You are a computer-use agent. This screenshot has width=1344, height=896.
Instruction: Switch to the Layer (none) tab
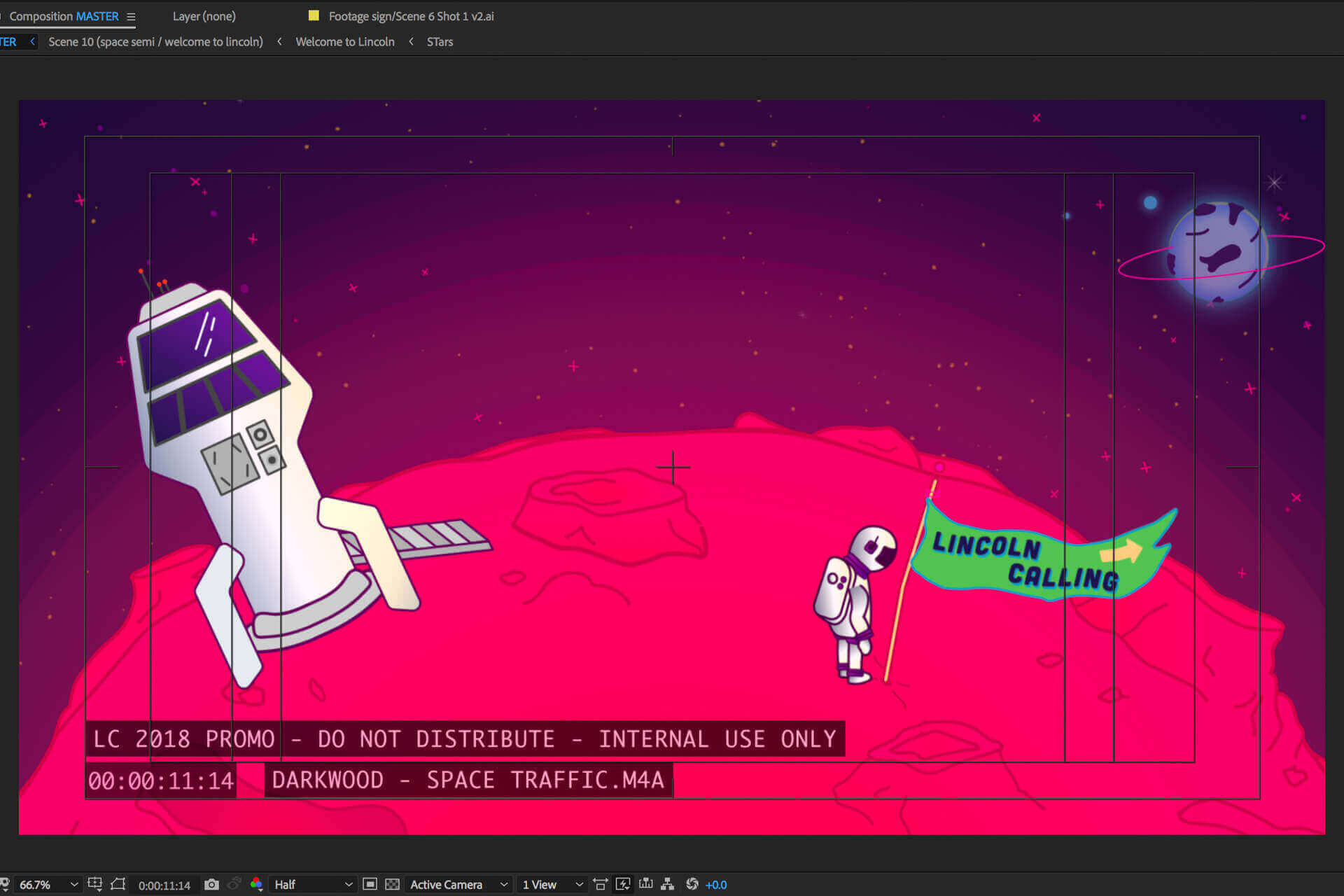click(x=204, y=16)
